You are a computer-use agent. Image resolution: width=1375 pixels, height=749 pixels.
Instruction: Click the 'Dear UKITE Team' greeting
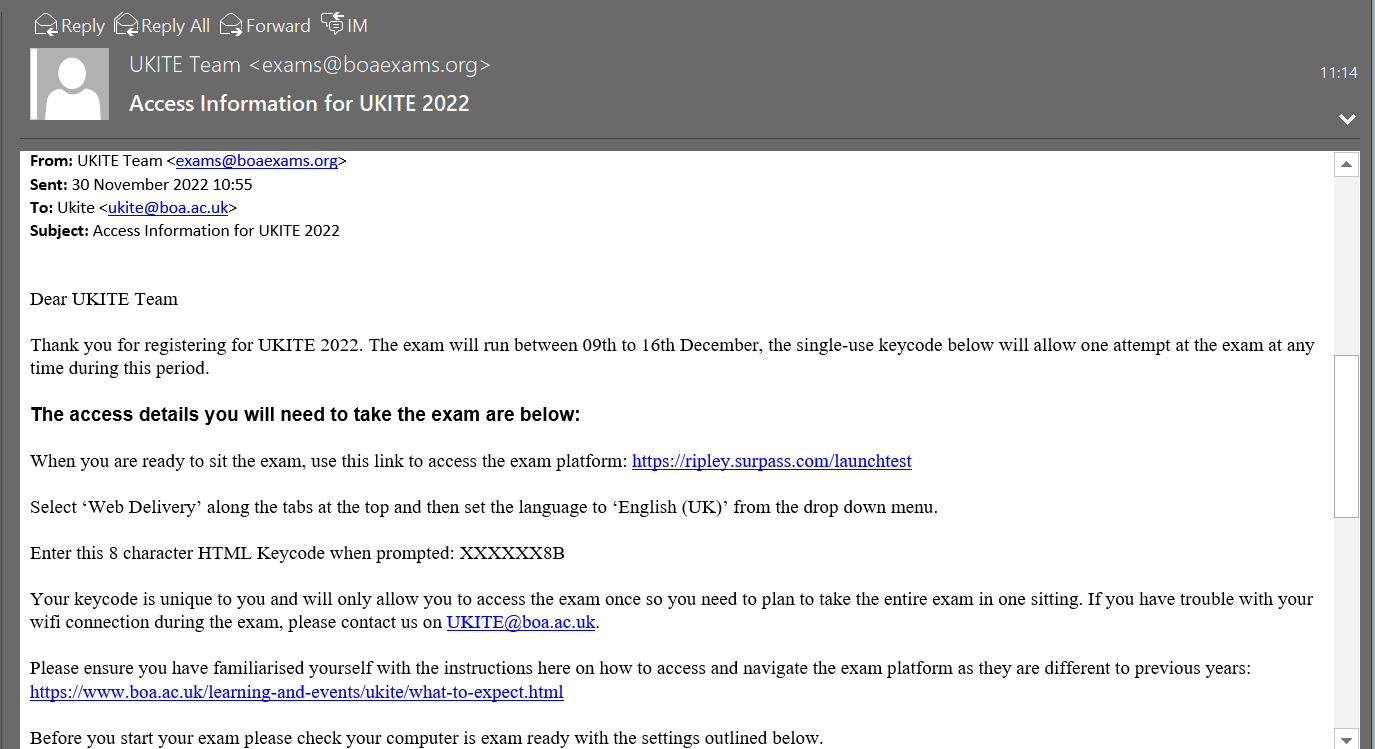pos(104,299)
